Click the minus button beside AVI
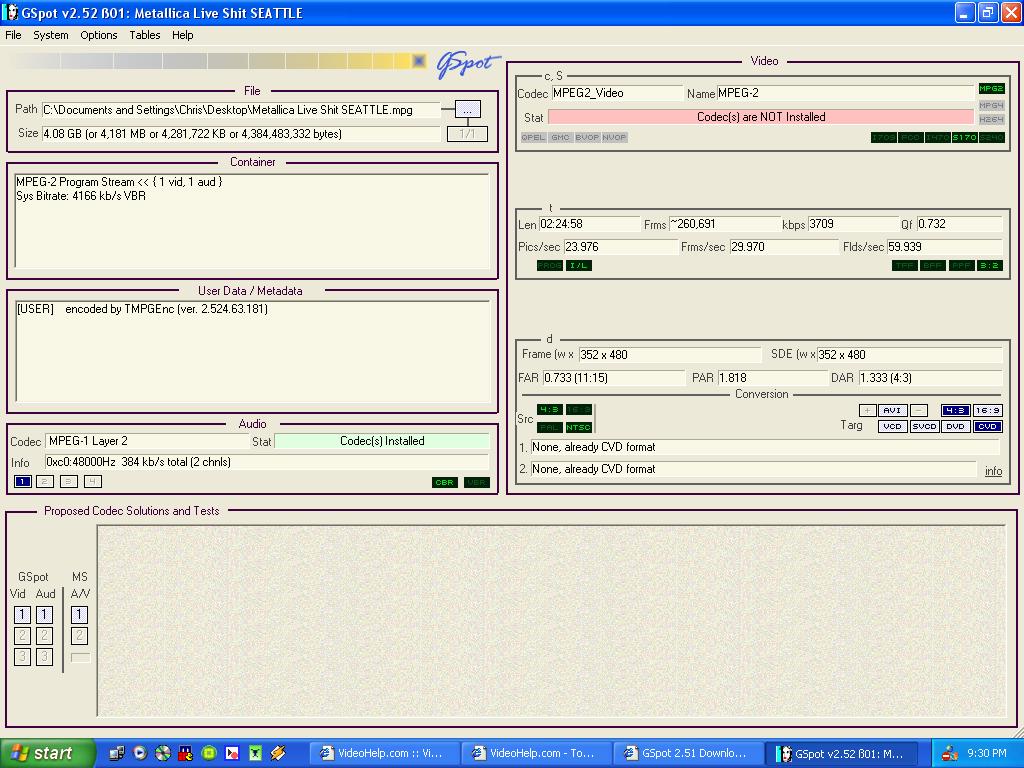 point(918,411)
